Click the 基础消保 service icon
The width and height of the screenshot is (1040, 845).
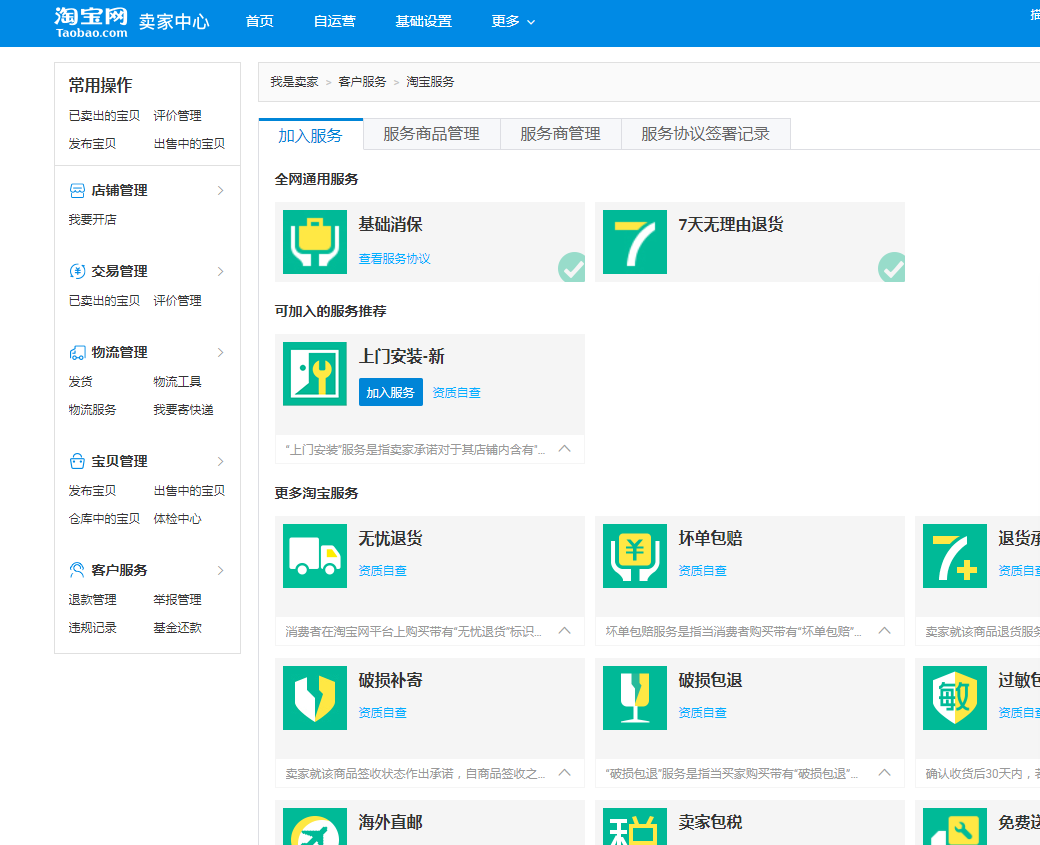[x=314, y=242]
